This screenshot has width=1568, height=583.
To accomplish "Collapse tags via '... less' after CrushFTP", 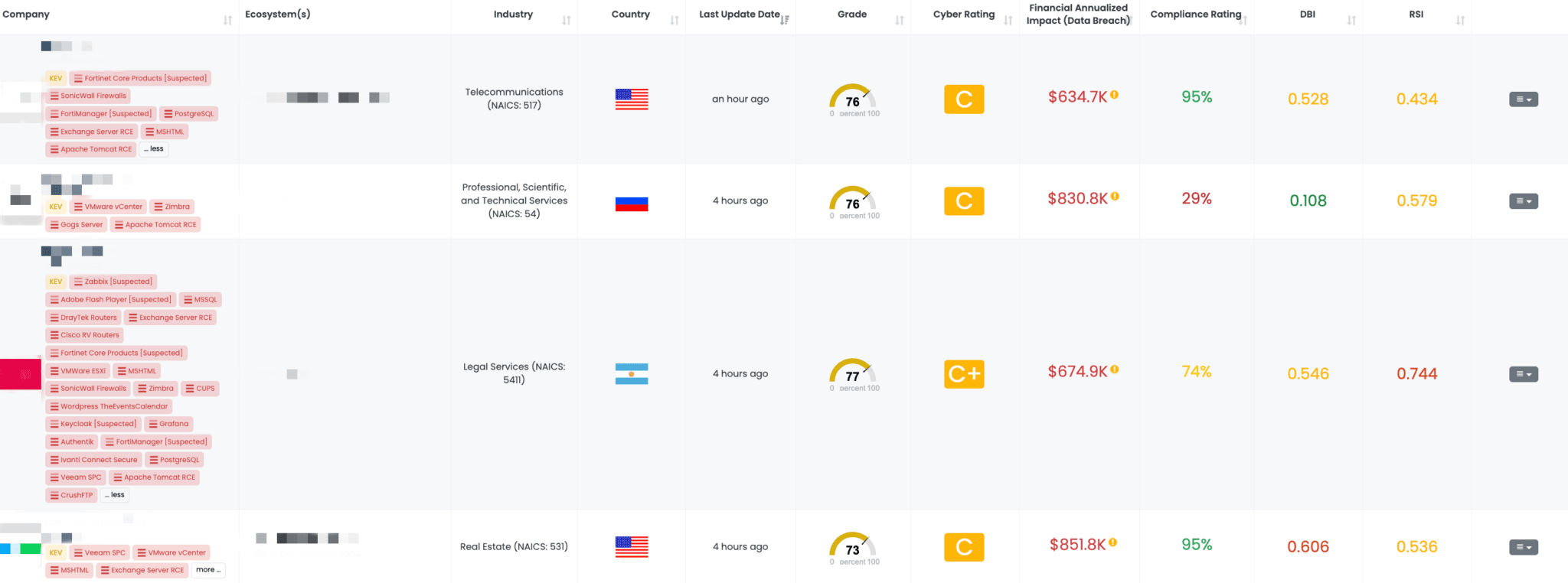I will 115,495.
